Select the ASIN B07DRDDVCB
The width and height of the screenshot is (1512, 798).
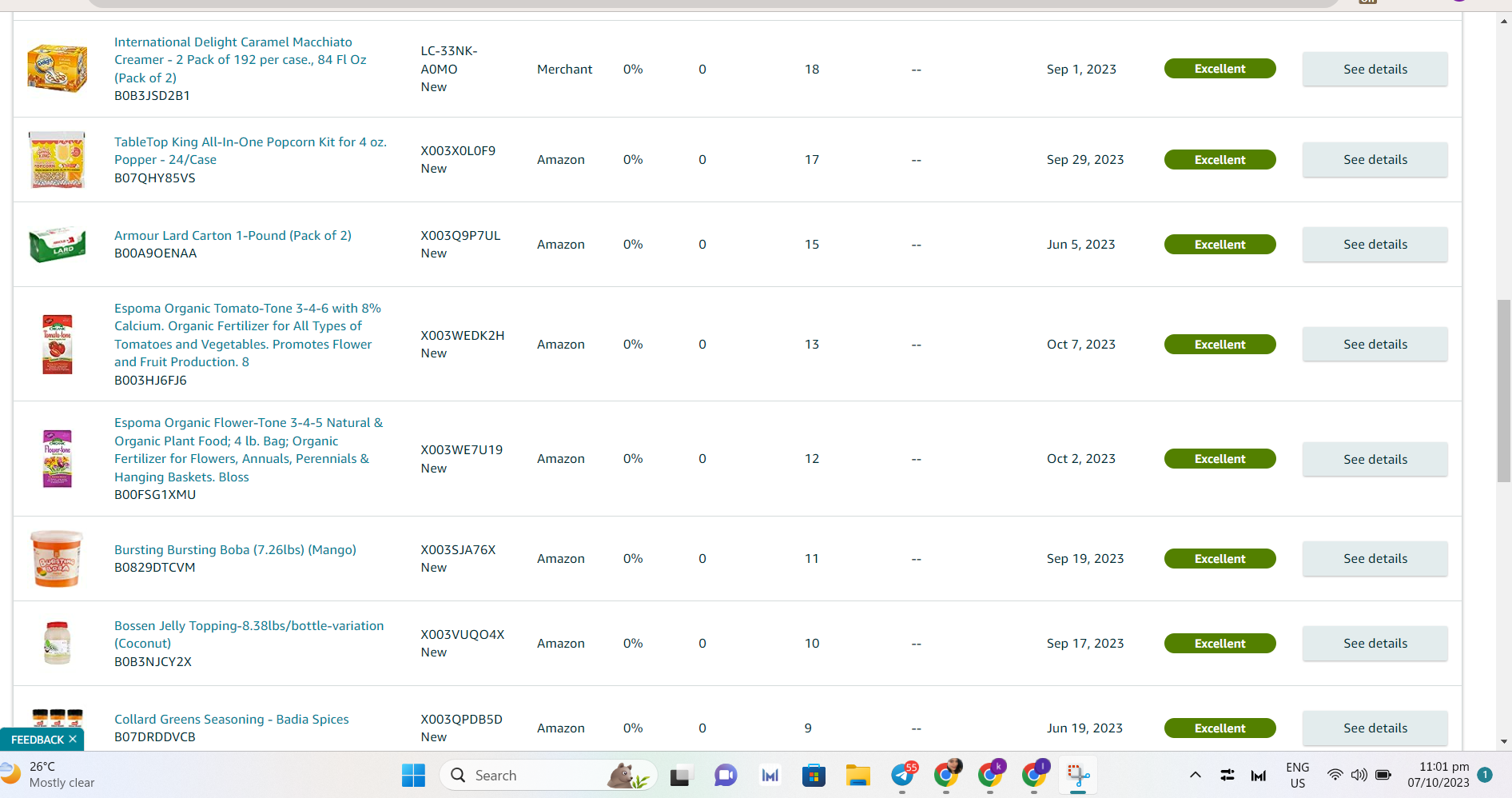click(x=155, y=737)
